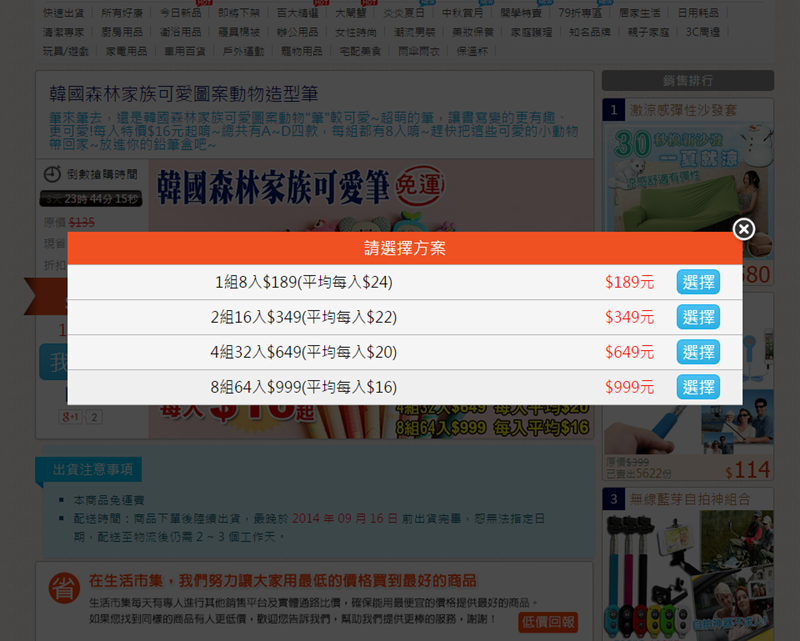Screen dimensions: 800x641
Task: Click the bluetooth selfie combo product image
Action: [x=688, y=574]
